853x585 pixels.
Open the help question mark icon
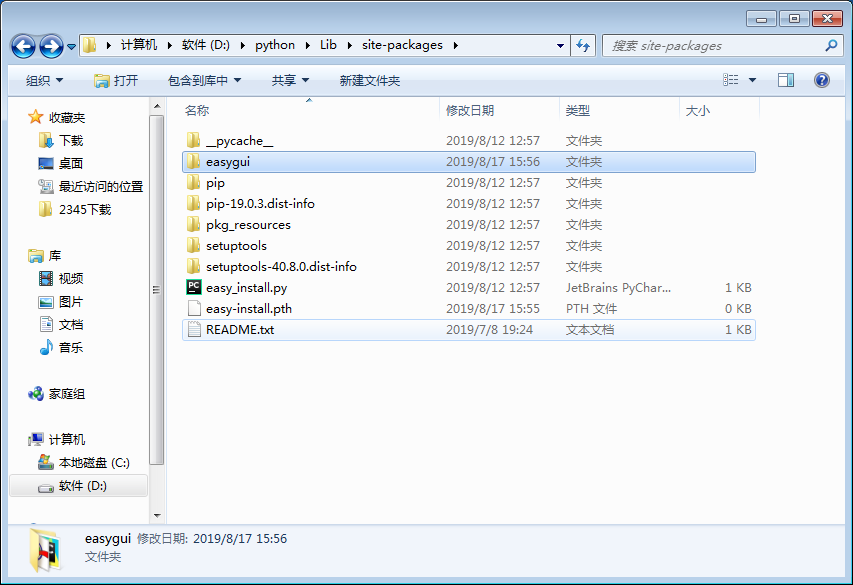tap(822, 80)
